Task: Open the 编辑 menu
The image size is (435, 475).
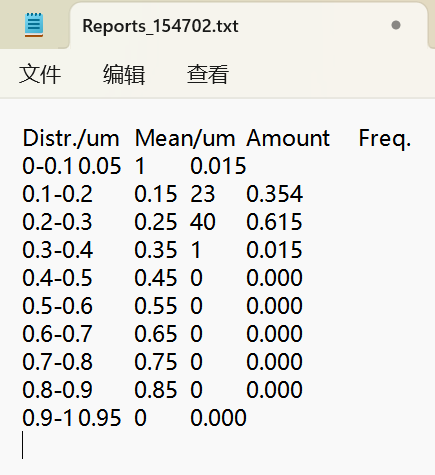Action: (x=124, y=74)
